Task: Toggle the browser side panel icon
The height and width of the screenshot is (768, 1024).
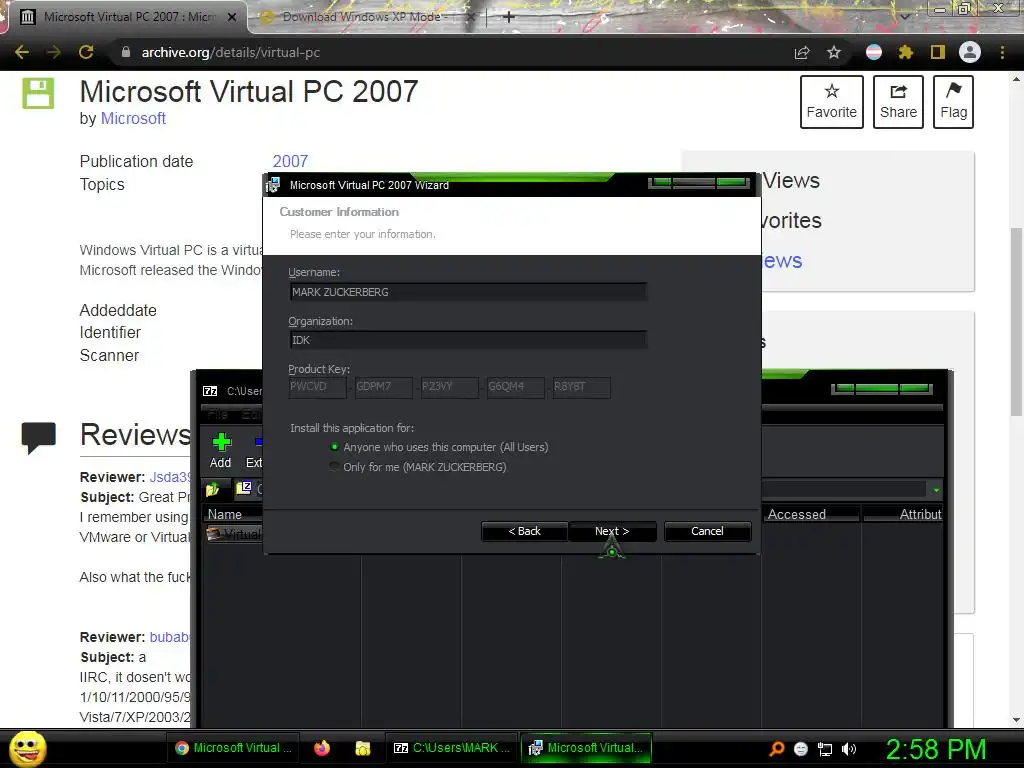Action: (x=938, y=52)
